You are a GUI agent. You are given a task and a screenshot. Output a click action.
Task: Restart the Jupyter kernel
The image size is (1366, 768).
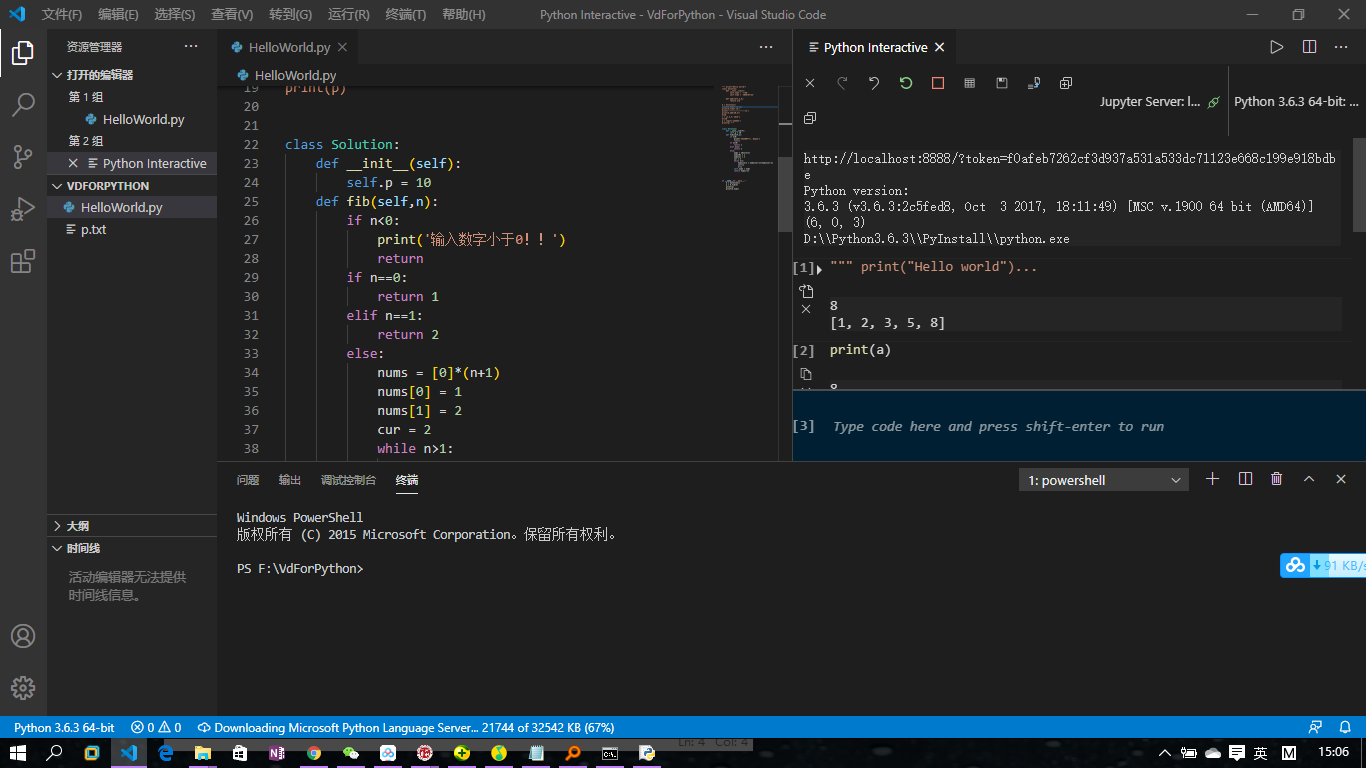point(905,83)
